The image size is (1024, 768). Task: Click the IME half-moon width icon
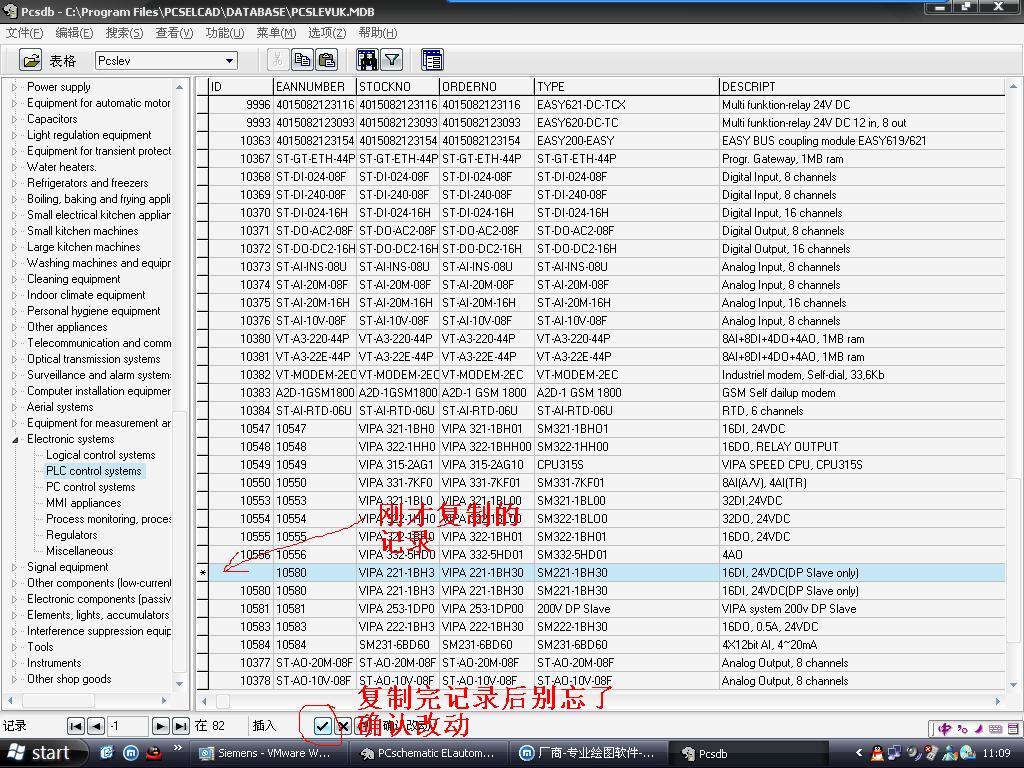pos(978,728)
